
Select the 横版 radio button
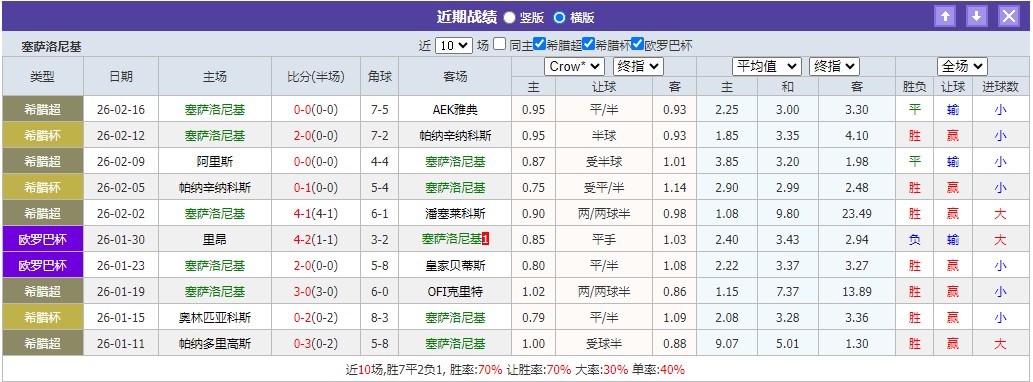pyautogui.click(x=559, y=18)
